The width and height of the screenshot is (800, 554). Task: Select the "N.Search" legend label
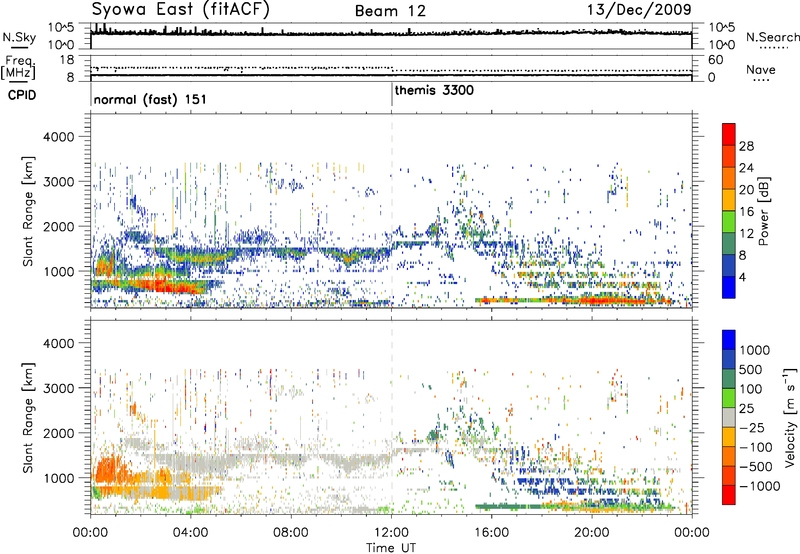772,37
